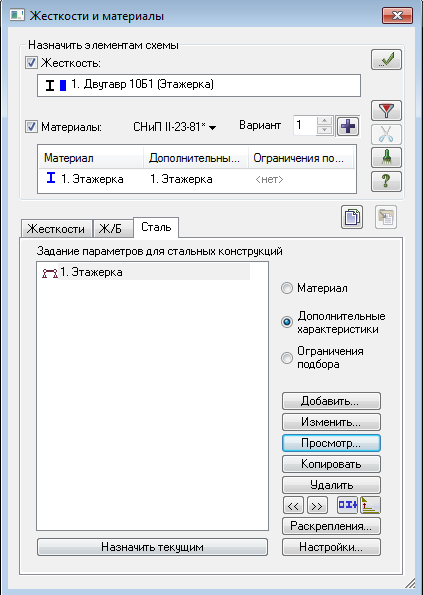Click the green checkmark apply button
The height and width of the screenshot is (595, 423).
pos(386,60)
